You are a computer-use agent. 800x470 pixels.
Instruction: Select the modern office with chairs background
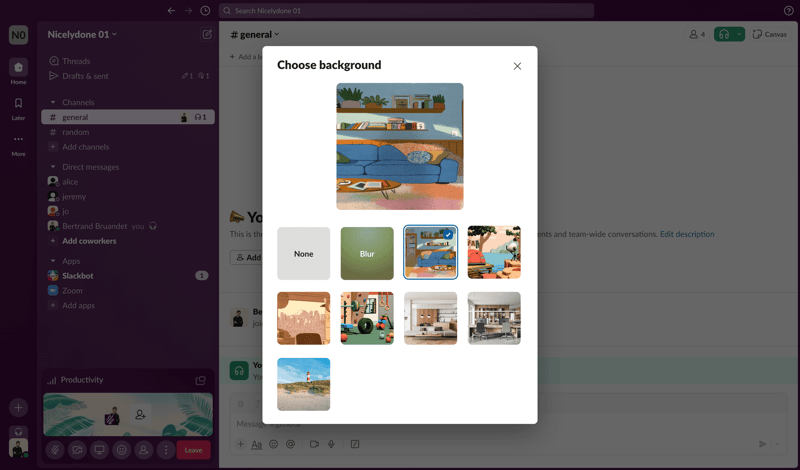(494, 318)
